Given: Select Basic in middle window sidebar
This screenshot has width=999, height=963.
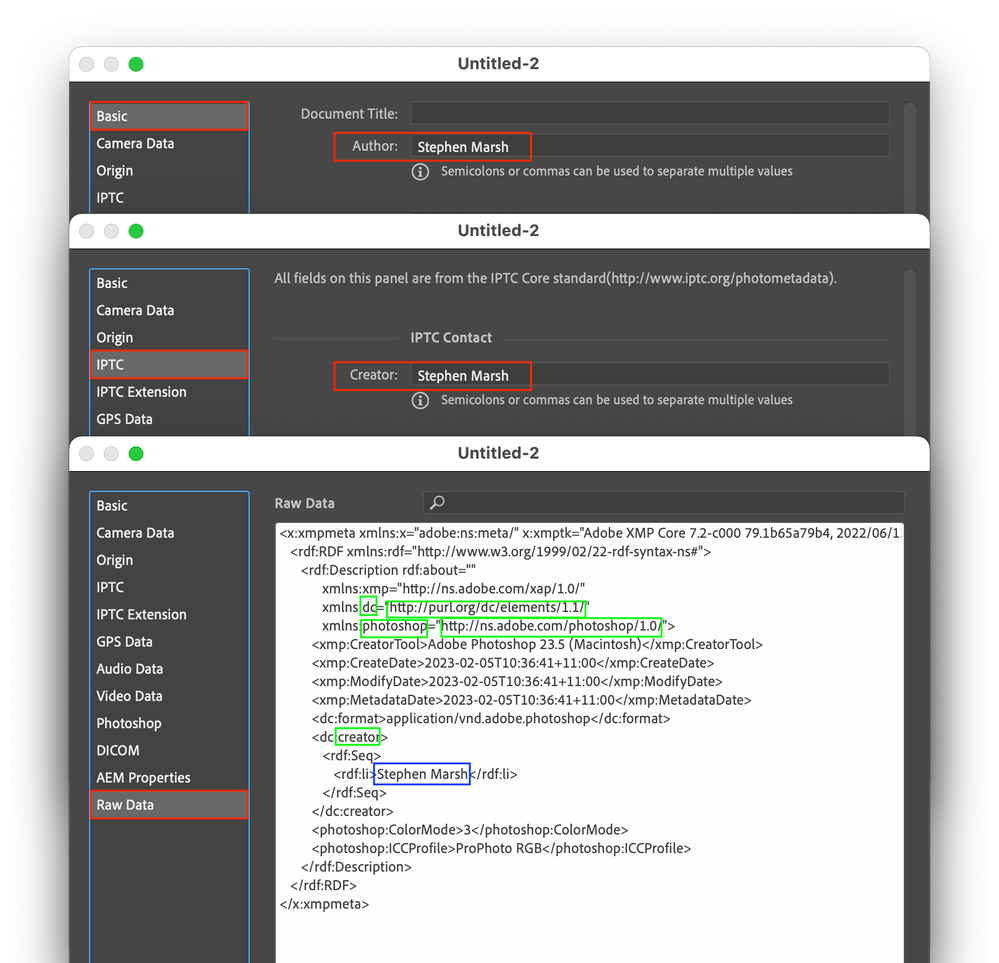Looking at the screenshot, I should click(169, 283).
